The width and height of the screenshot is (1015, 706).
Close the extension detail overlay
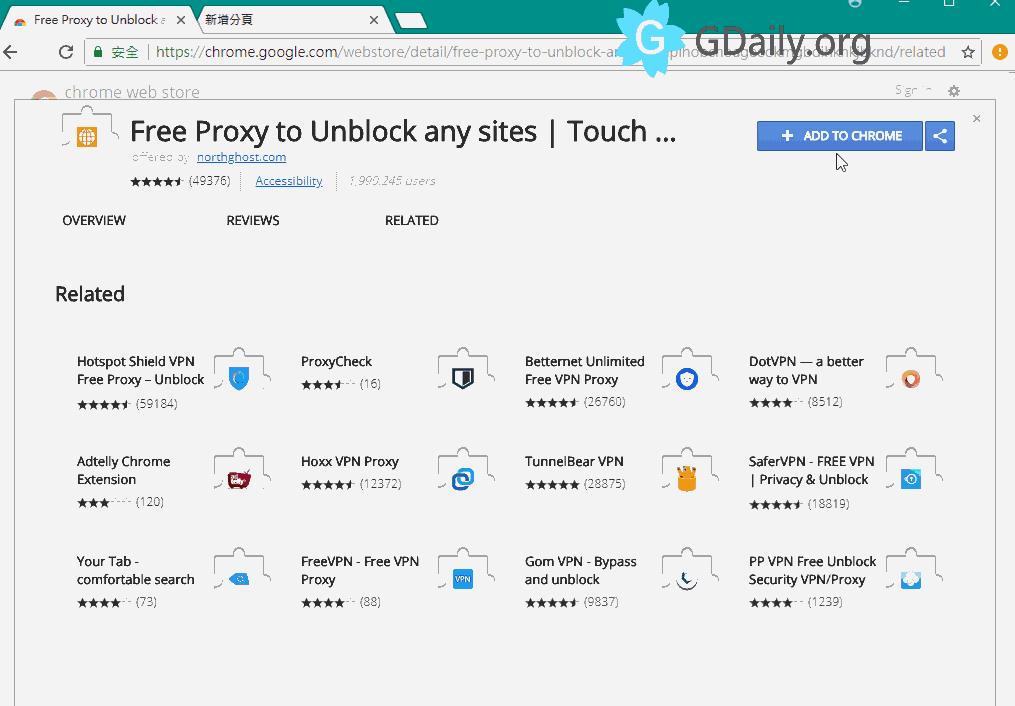(976, 118)
